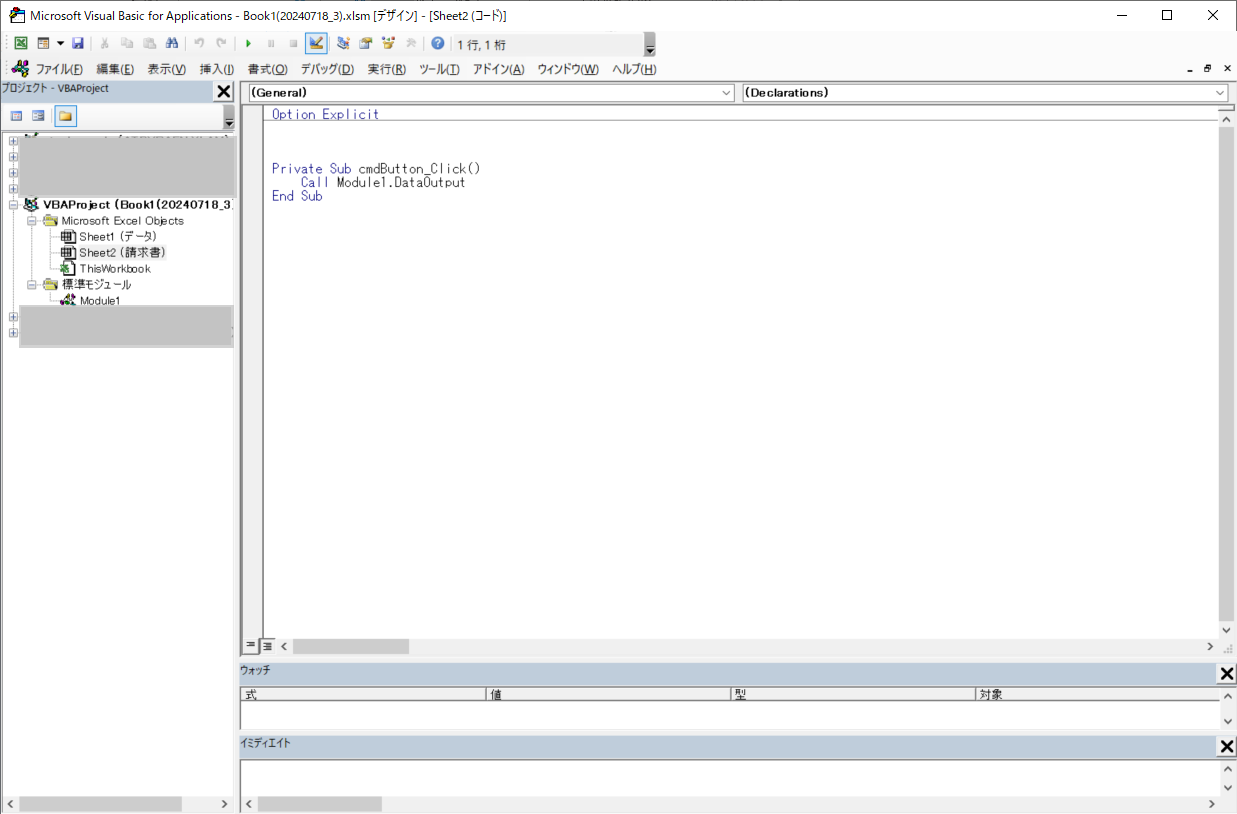Click the Toolbox hammer-and-wrench icon
1237x814 pixels.
tap(411, 44)
